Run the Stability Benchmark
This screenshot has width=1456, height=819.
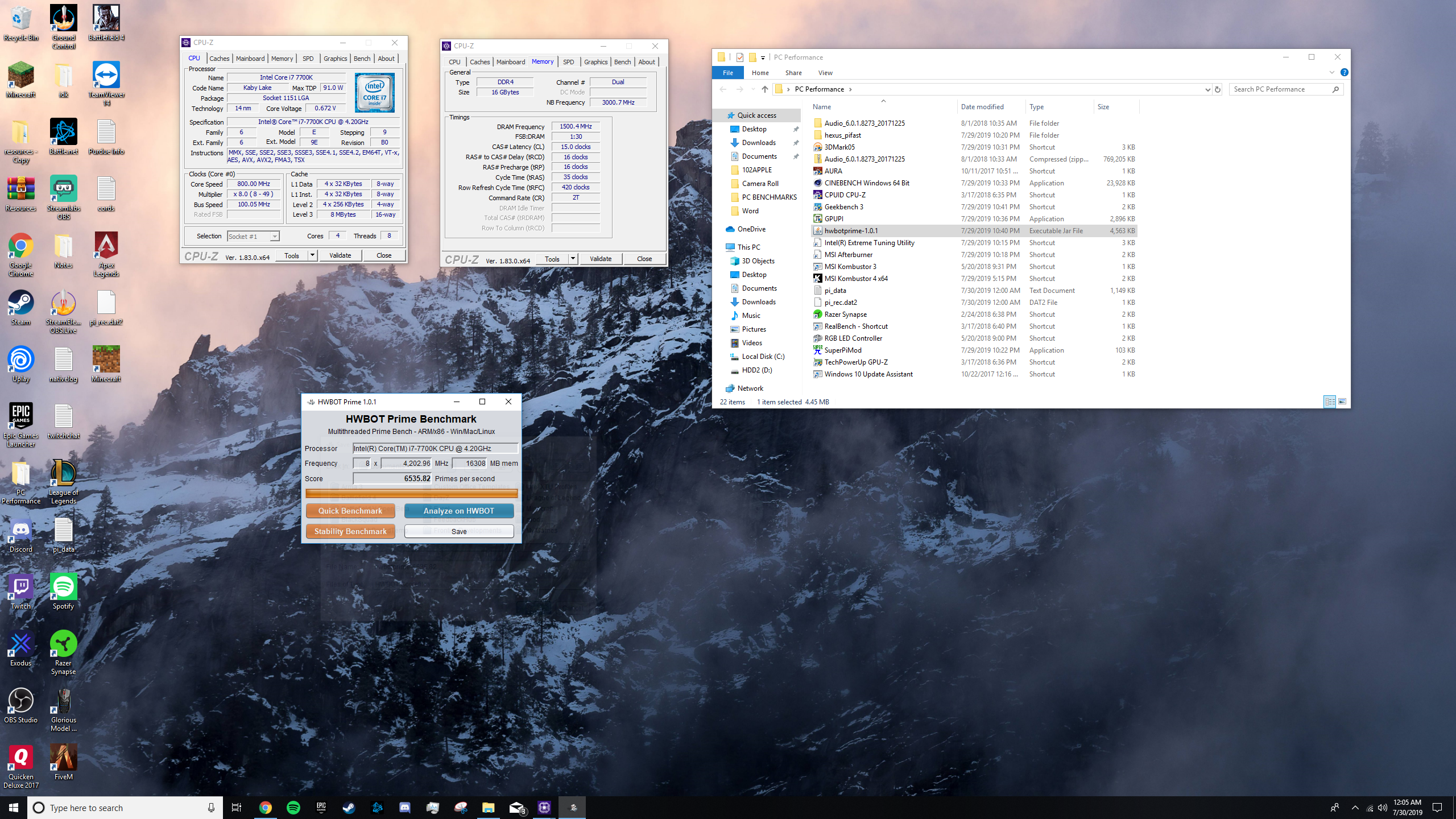pos(350,531)
